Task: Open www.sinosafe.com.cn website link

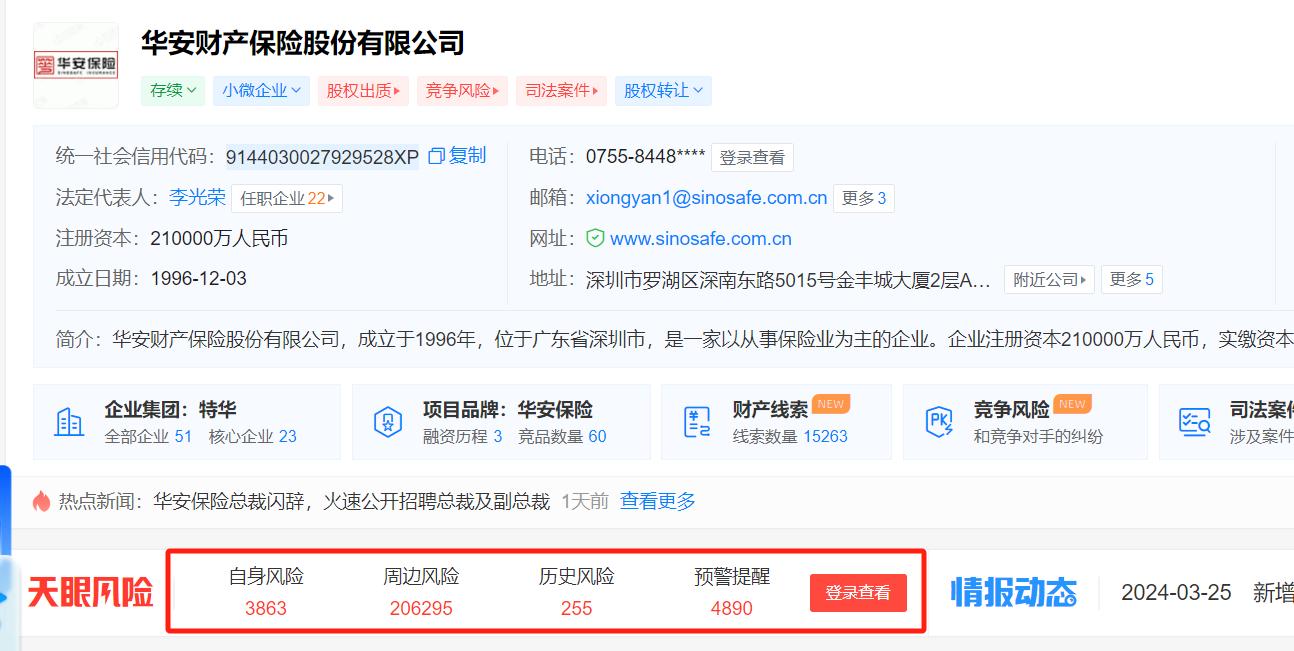Action: coord(700,238)
